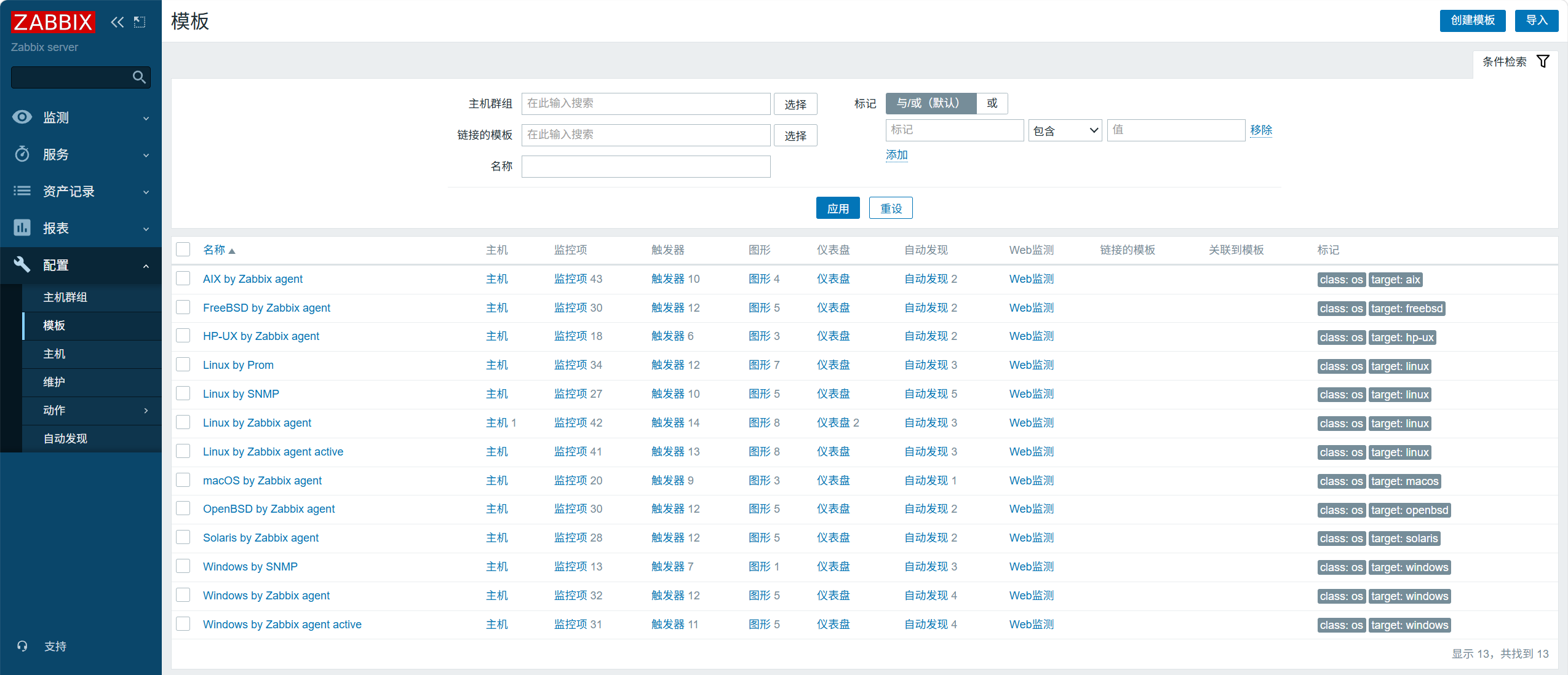
Task: Click the sidebar search magnifier icon
Action: 139,77
